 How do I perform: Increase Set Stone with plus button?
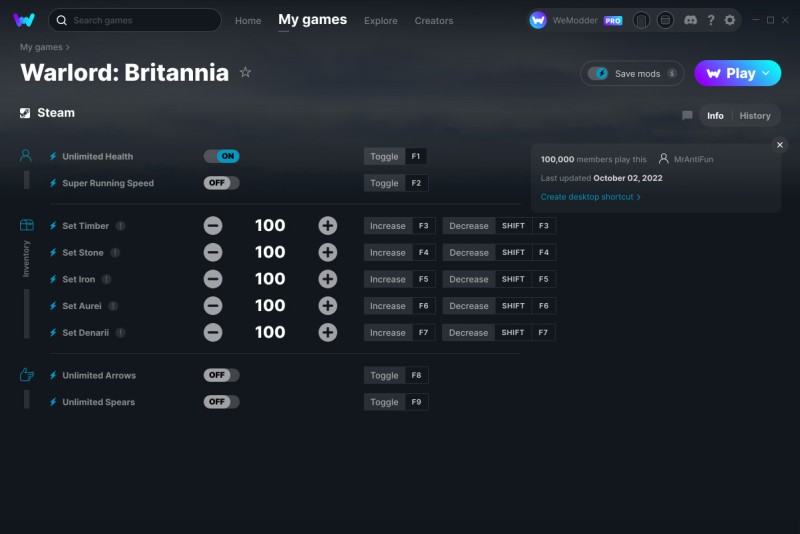(x=328, y=252)
